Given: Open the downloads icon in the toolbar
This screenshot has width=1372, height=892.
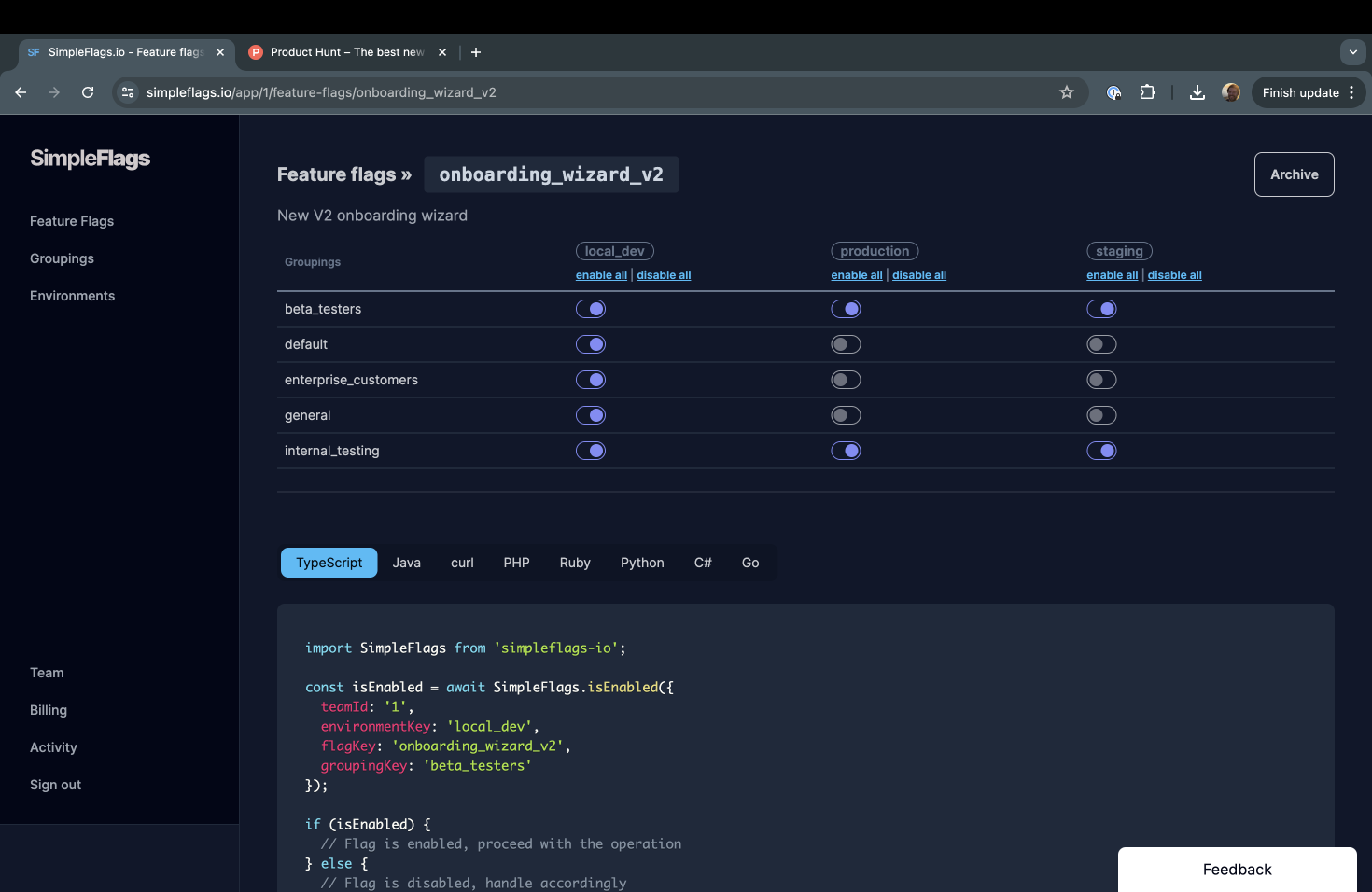Looking at the screenshot, I should tap(1197, 92).
